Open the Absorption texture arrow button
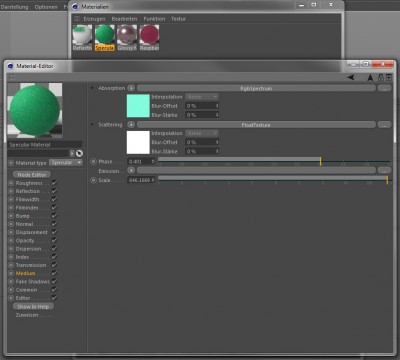 pos(131,88)
